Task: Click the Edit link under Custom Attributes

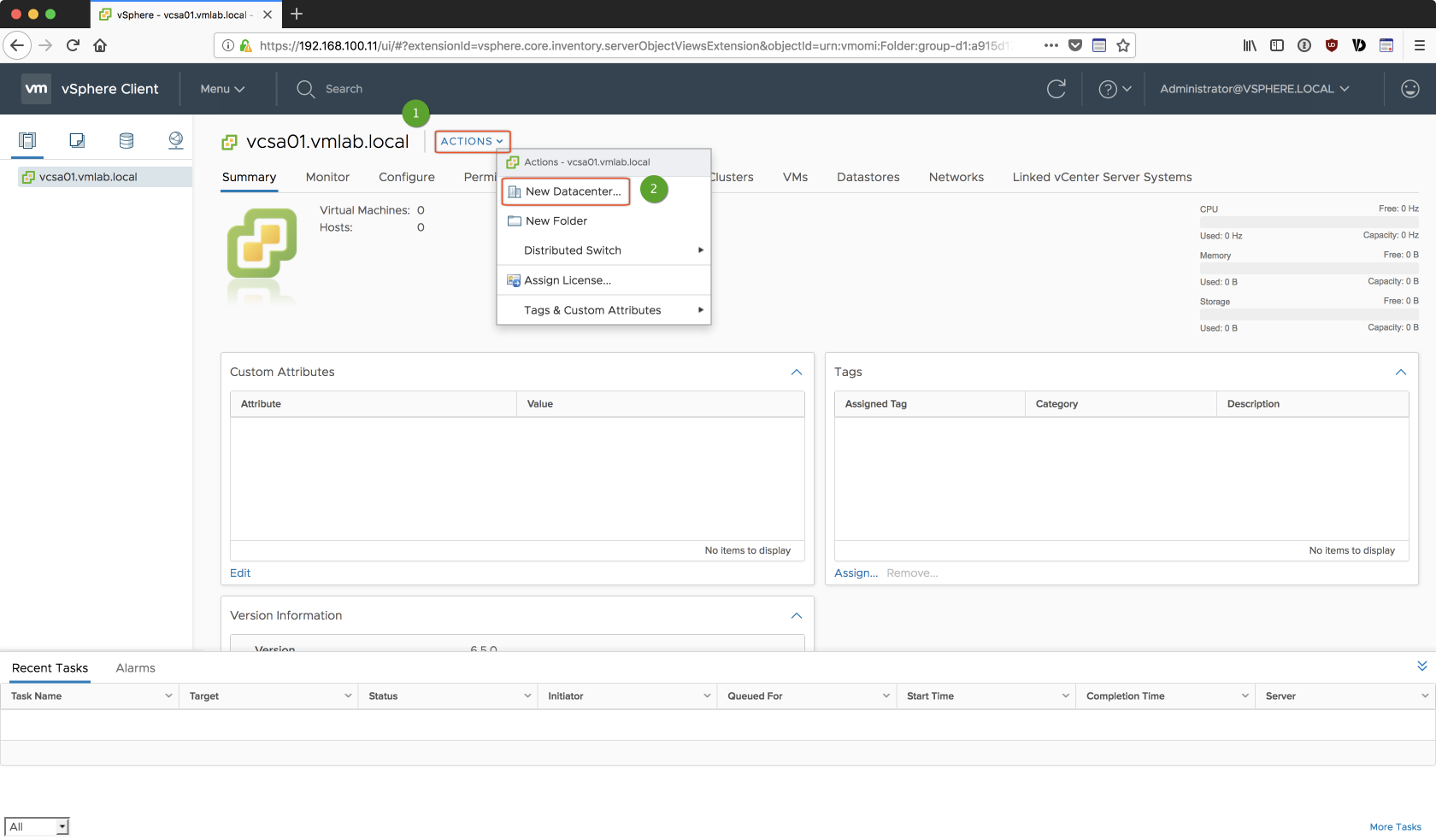Action: (x=240, y=573)
